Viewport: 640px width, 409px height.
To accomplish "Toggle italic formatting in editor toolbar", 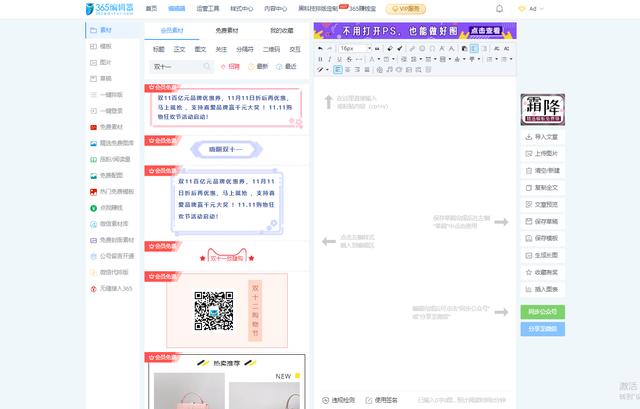I will click(330, 59).
